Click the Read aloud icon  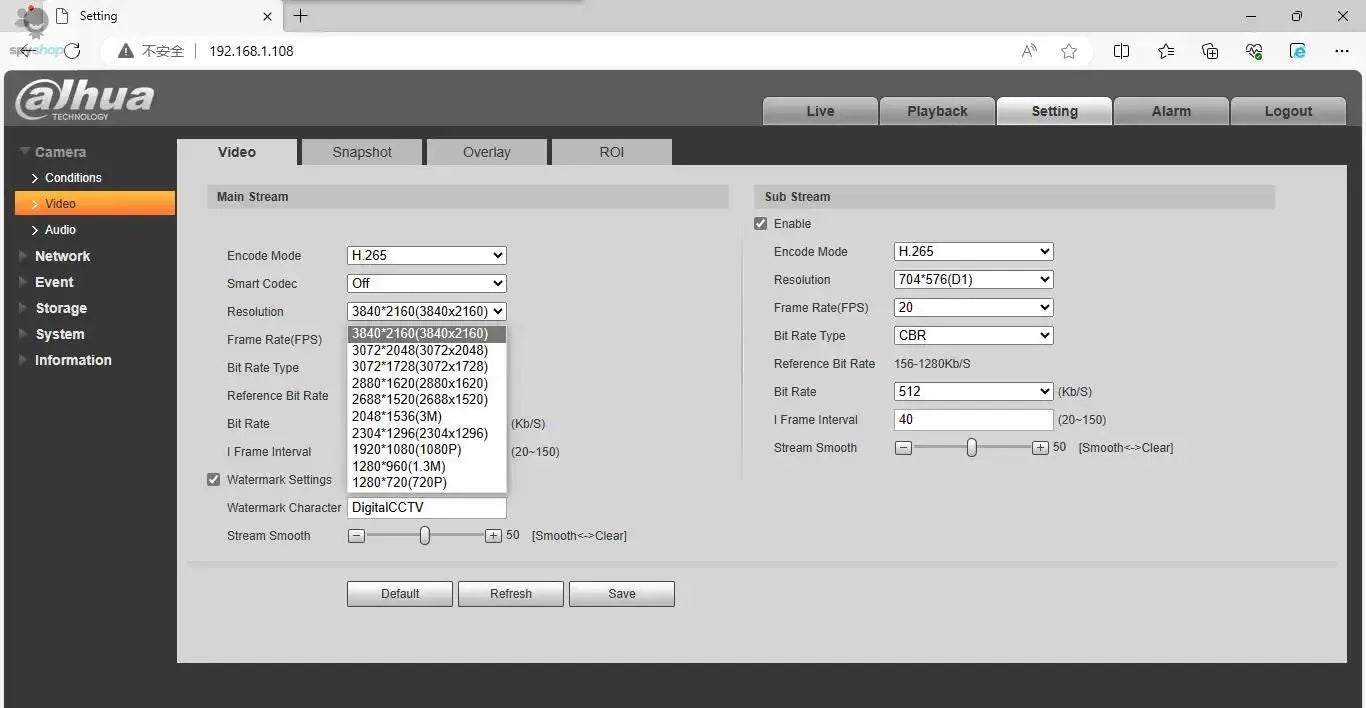coord(1028,51)
